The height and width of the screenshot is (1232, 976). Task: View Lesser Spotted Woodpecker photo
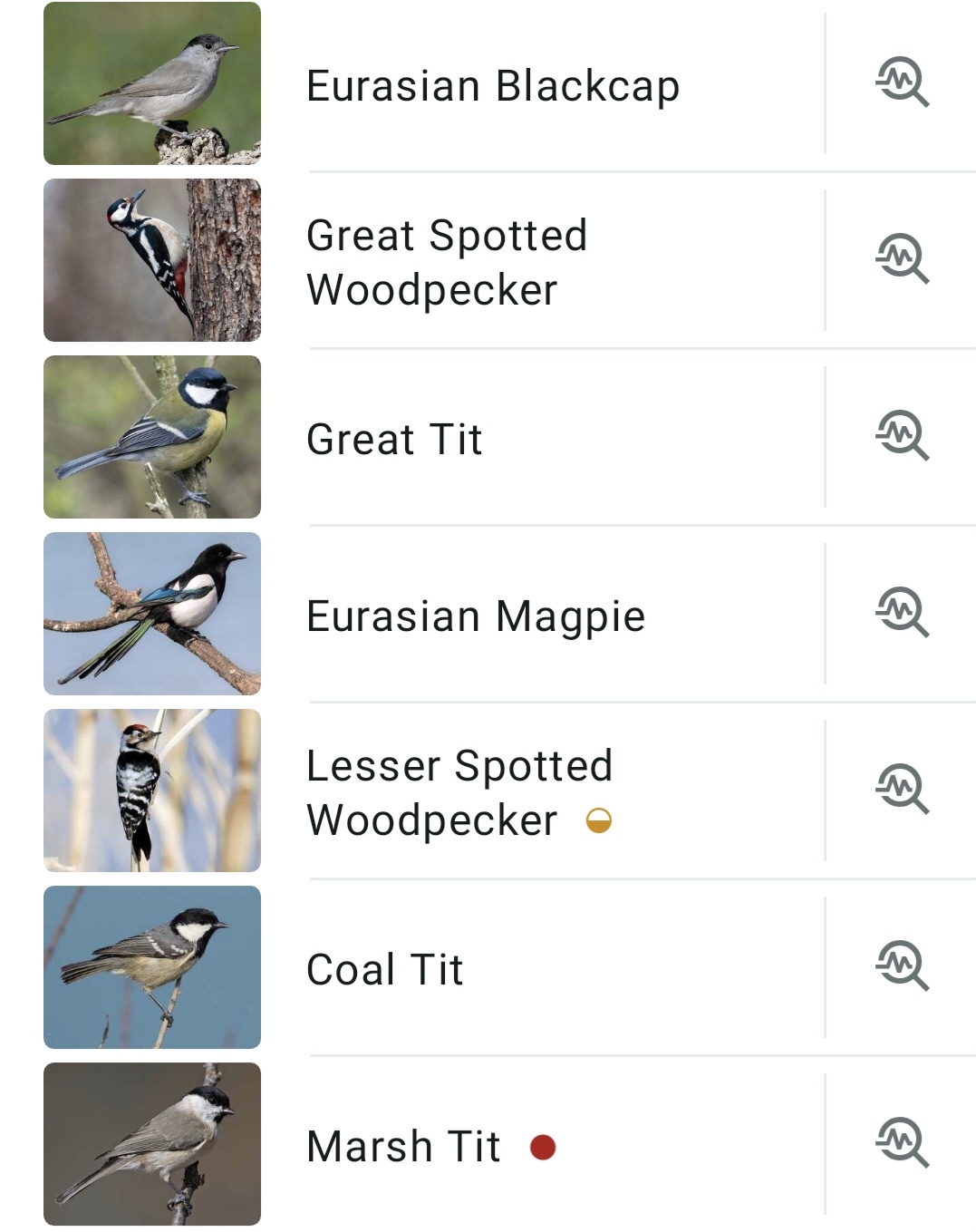point(152,791)
